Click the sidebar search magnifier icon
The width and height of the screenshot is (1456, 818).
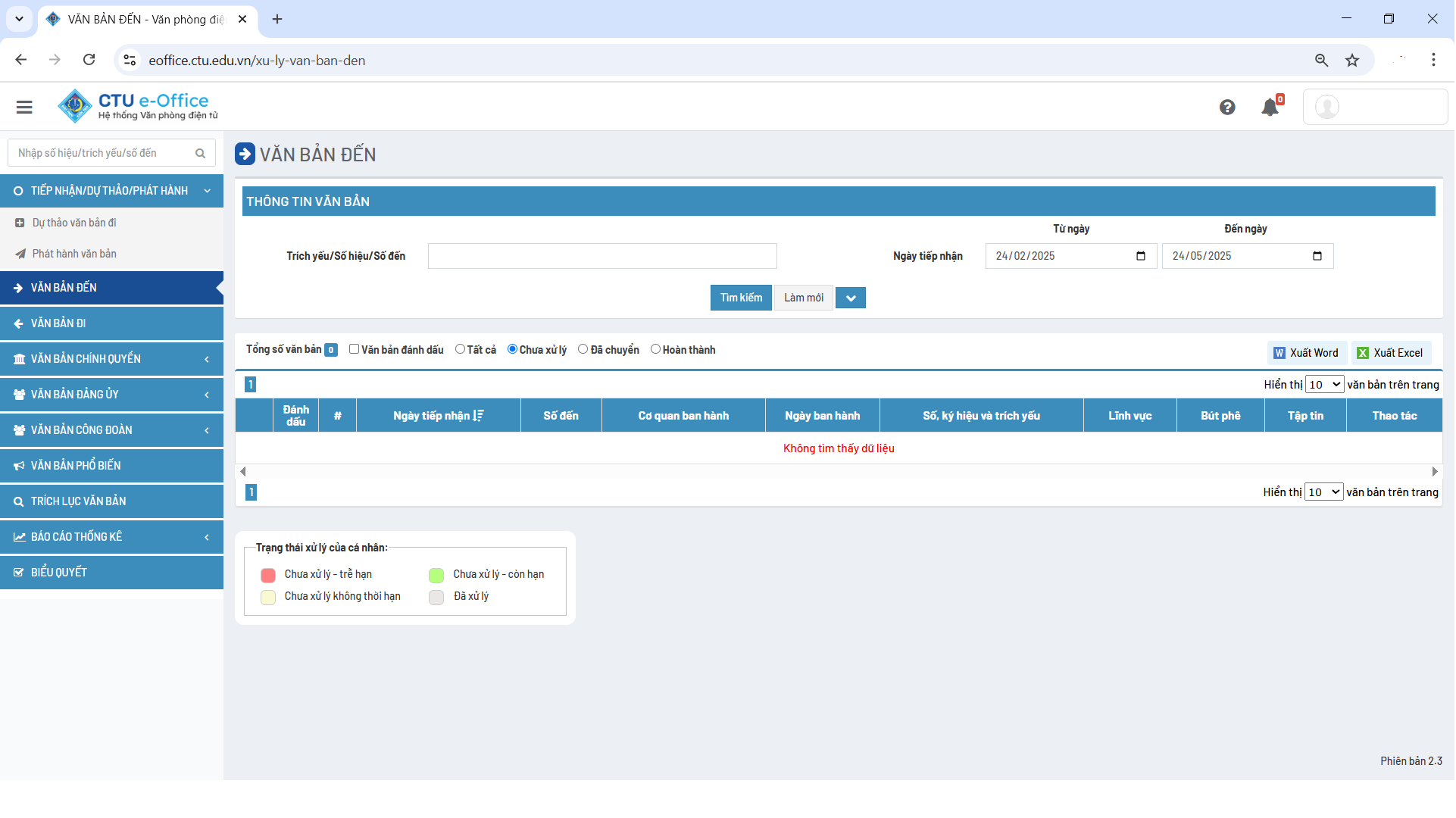pyautogui.click(x=200, y=154)
